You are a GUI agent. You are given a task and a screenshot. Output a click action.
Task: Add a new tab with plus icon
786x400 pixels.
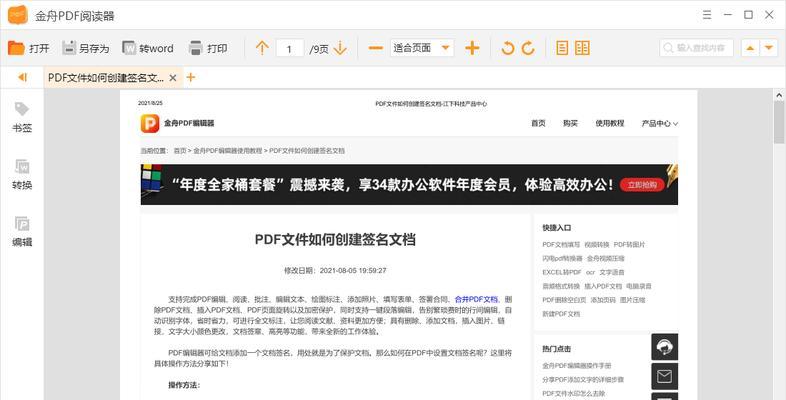pyautogui.click(x=190, y=77)
